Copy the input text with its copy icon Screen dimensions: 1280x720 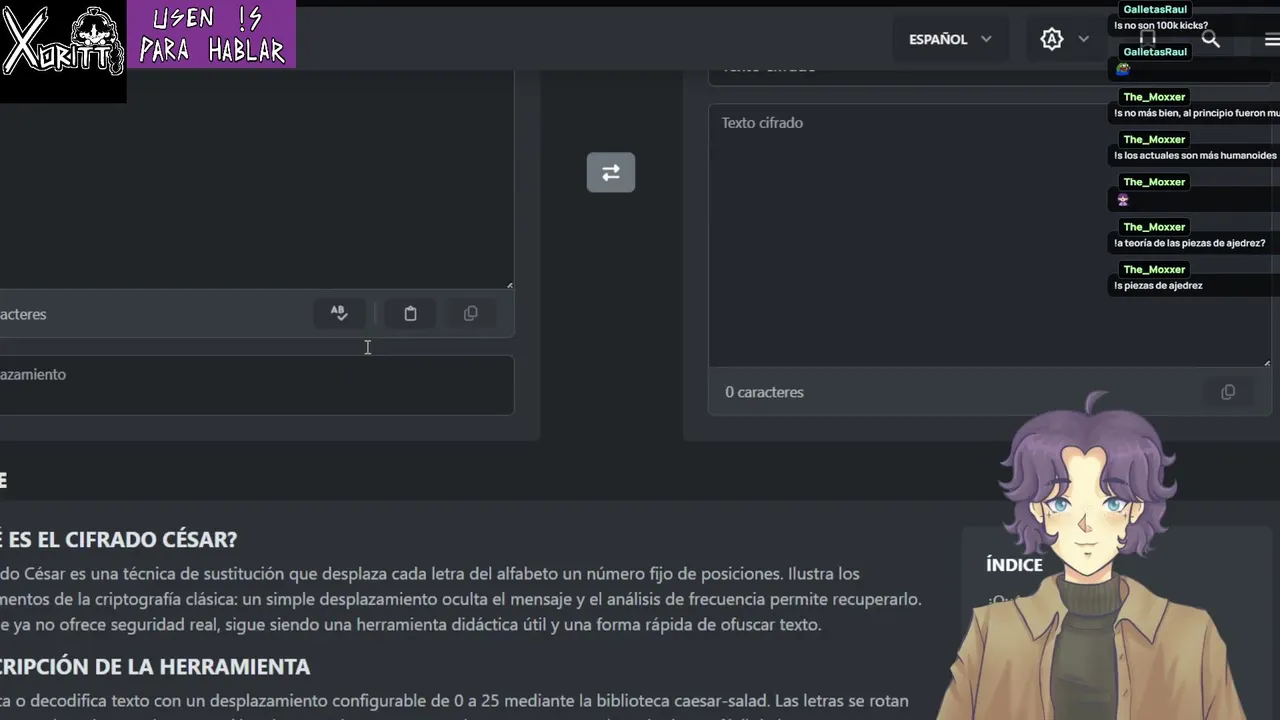coord(471,313)
